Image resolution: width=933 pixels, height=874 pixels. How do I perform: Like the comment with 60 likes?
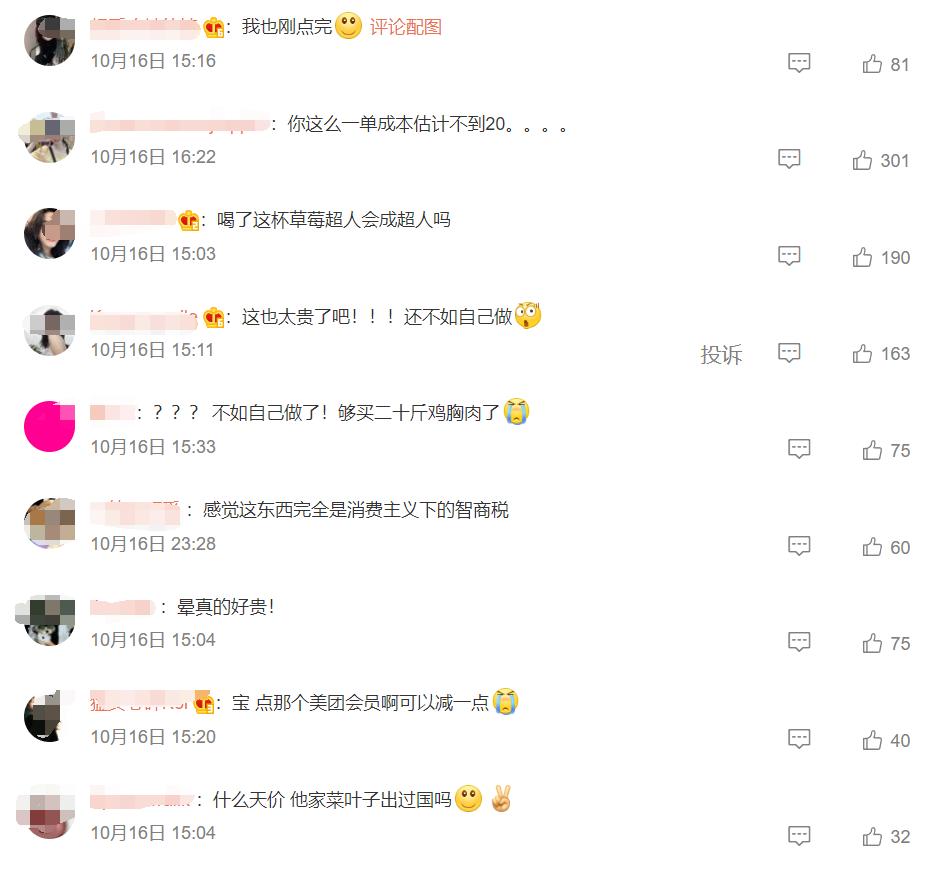pyautogui.click(x=872, y=547)
